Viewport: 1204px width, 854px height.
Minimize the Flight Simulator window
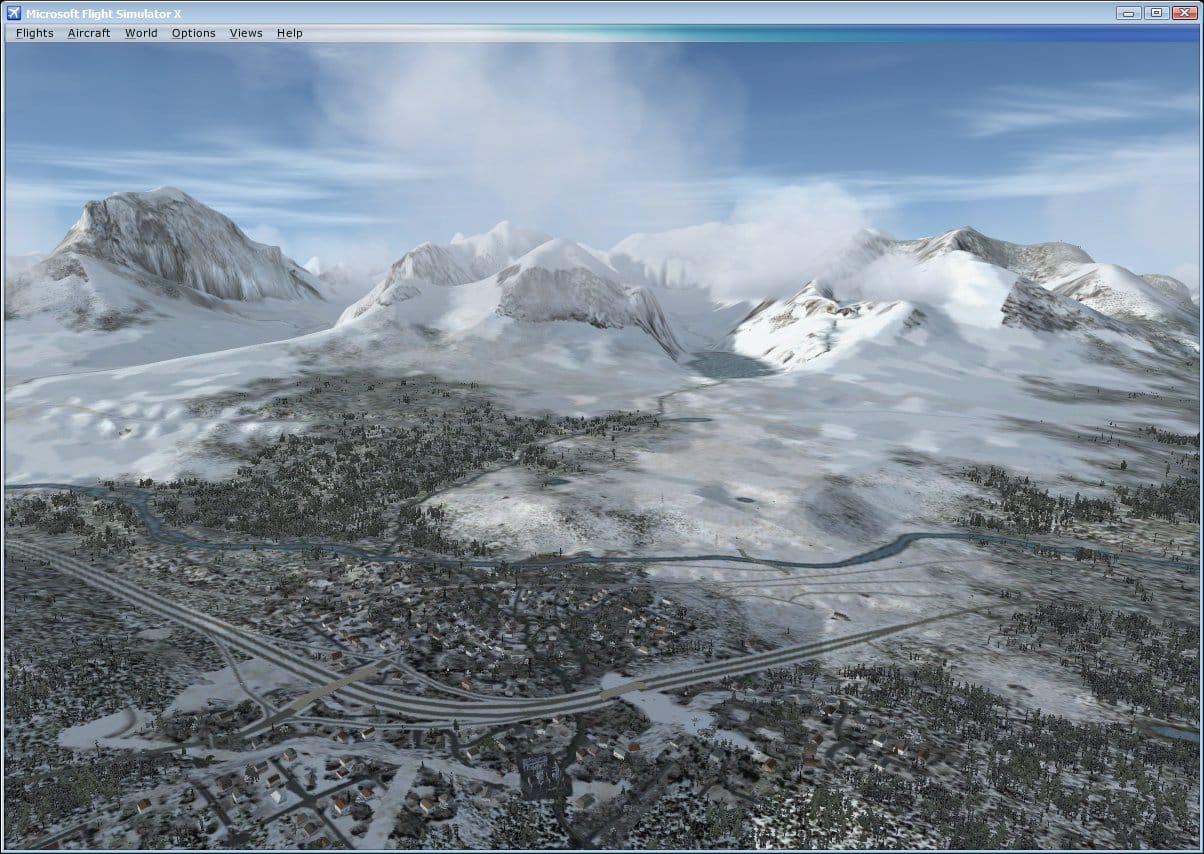(x=1129, y=13)
